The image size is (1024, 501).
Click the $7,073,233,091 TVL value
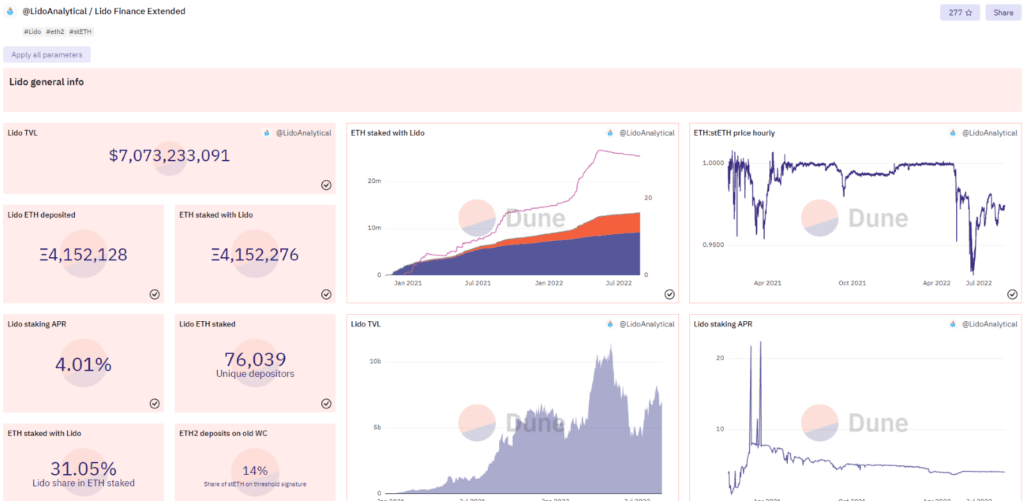pos(169,155)
